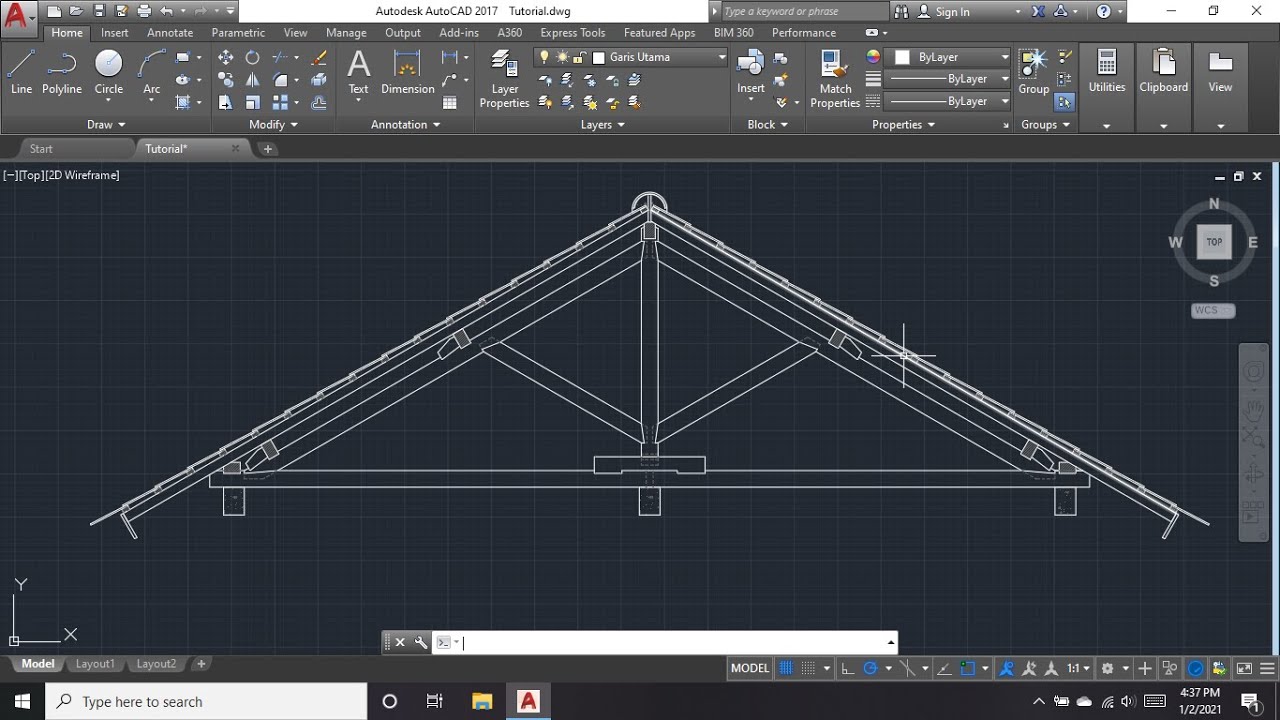This screenshot has width=1280, height=720.
Task: Insert a Table from Annotation panel
Action: click(x=450, y=102)
